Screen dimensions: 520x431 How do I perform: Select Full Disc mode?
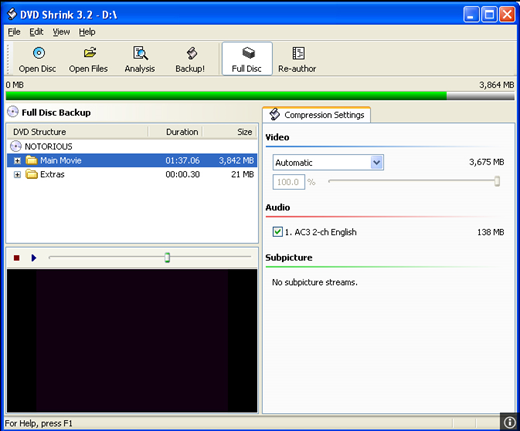pos(247,59)
